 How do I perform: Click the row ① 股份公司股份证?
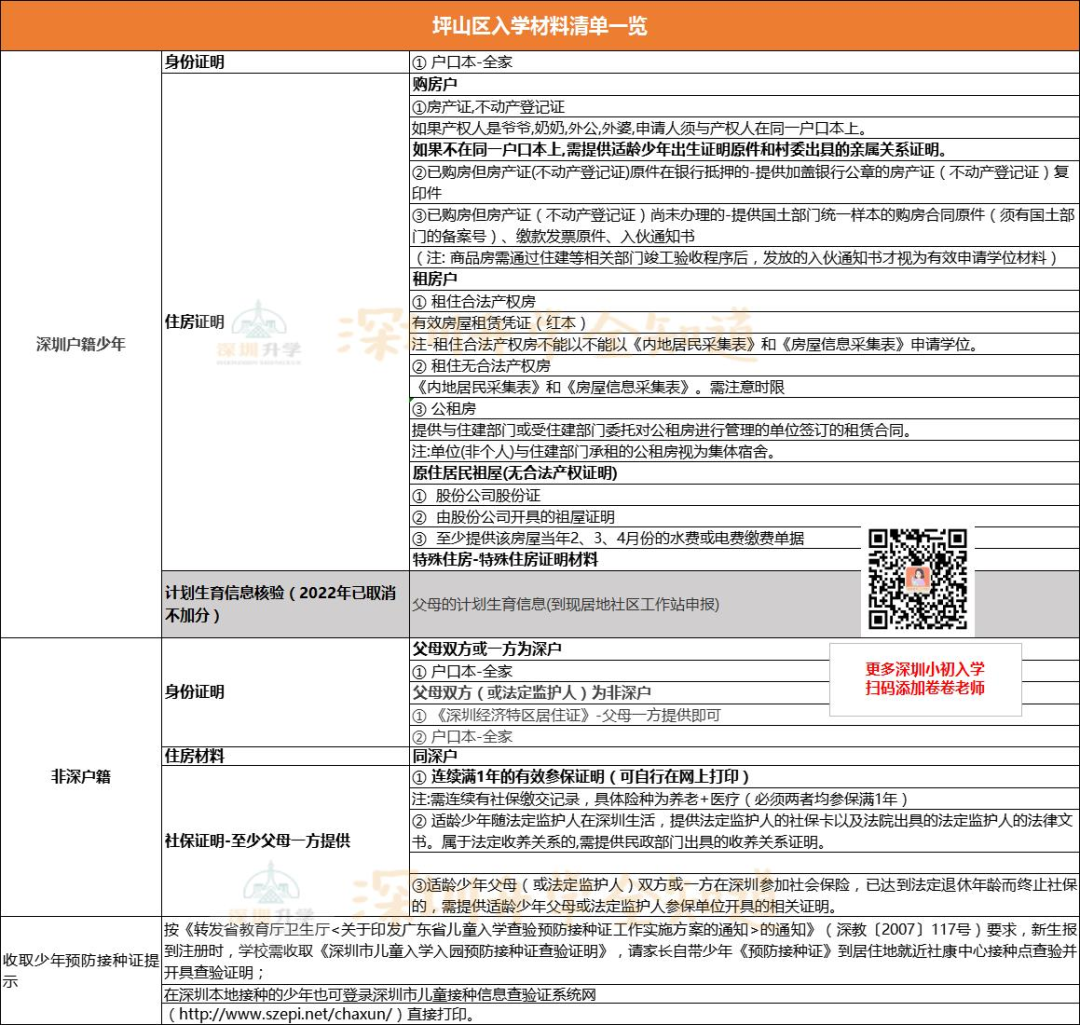point(744,495)
